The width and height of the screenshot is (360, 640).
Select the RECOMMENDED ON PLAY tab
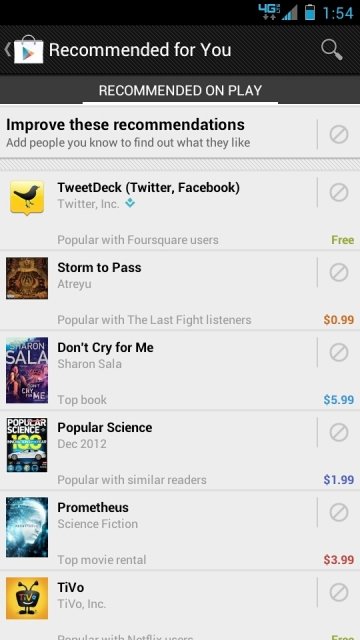(x=180, y=90)
